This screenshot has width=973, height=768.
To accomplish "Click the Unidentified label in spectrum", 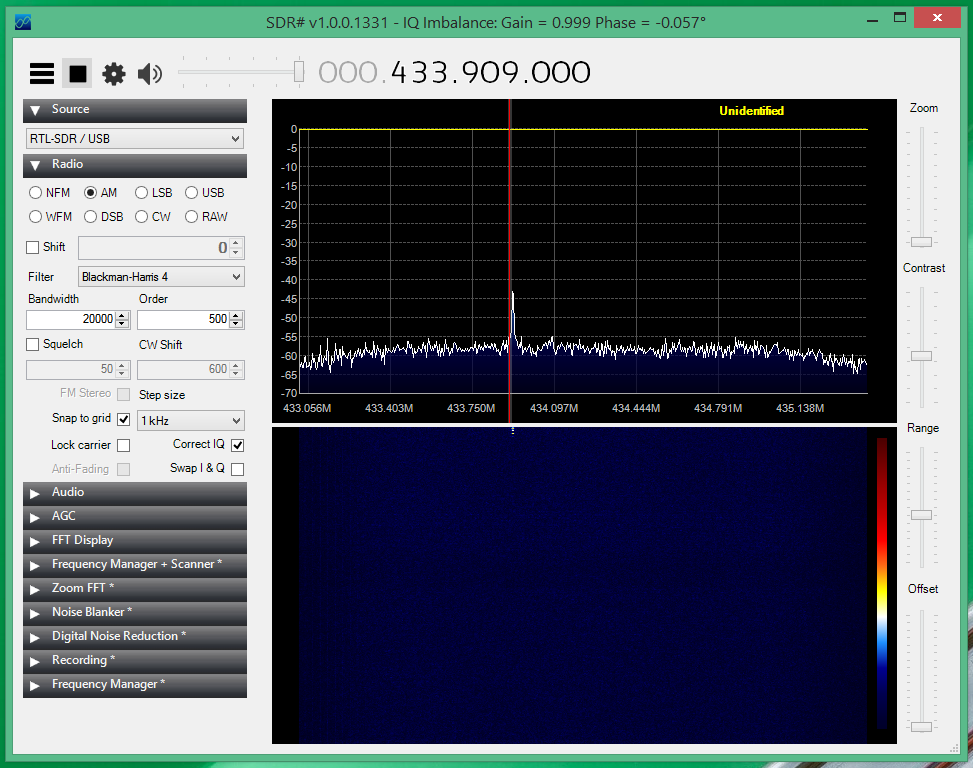I will pyautogui.click(x=751, y=111).
